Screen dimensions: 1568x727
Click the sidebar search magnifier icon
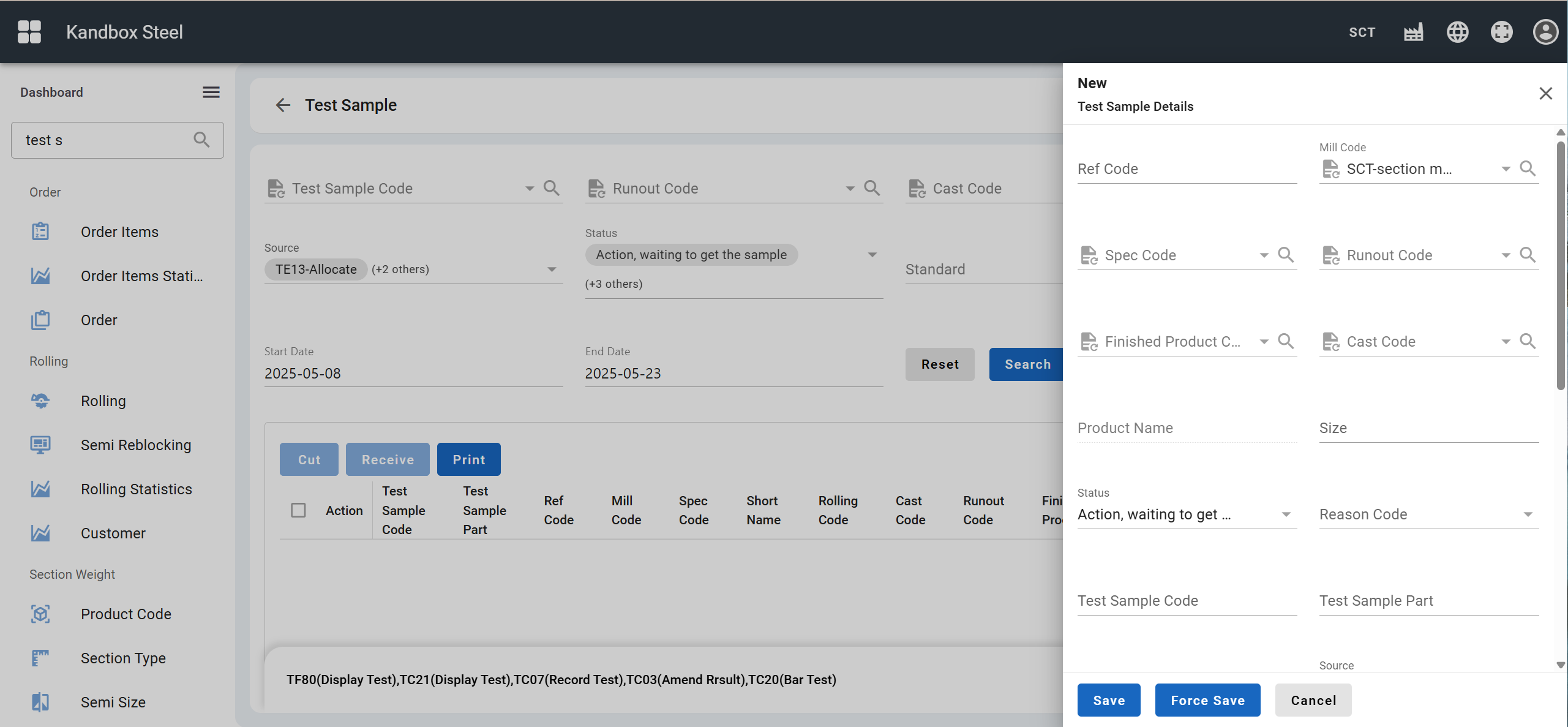click(x=201, y=140)
